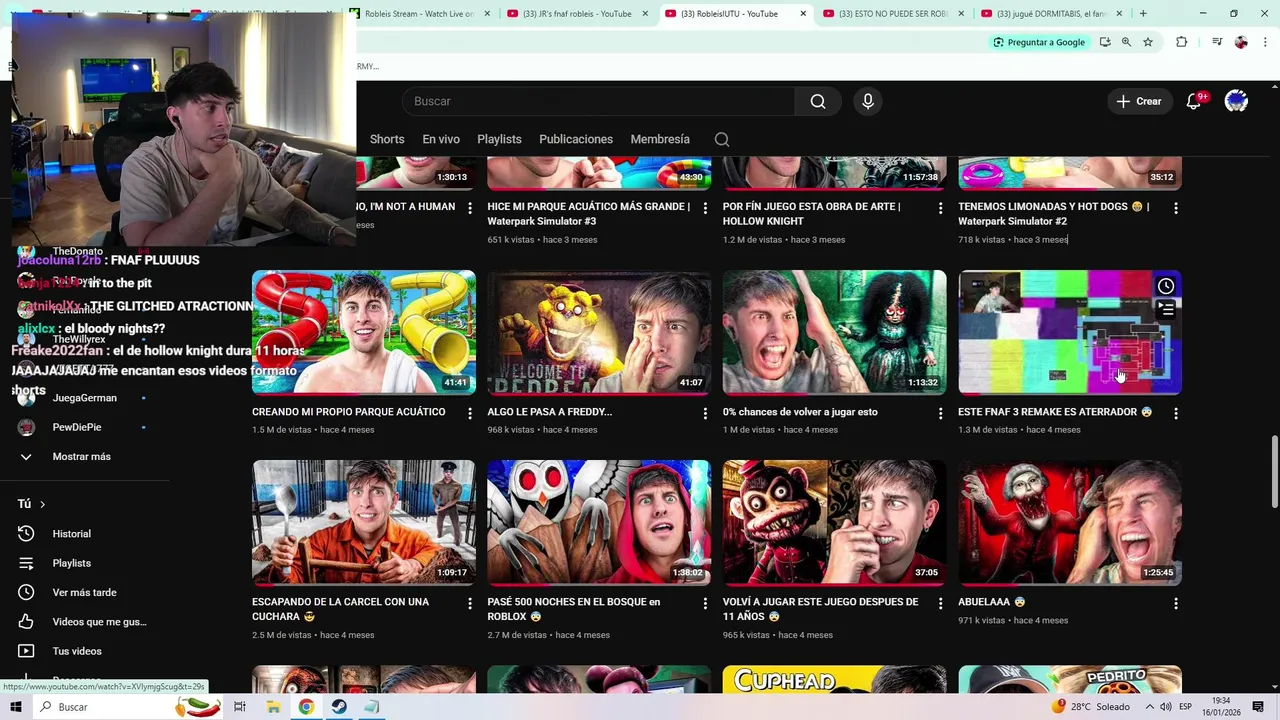Viewport: 1280px width, 720px height.
Task: Open options menu for ESTE FNAF 3 REMAKE
Action: [x=1176, y=413]
